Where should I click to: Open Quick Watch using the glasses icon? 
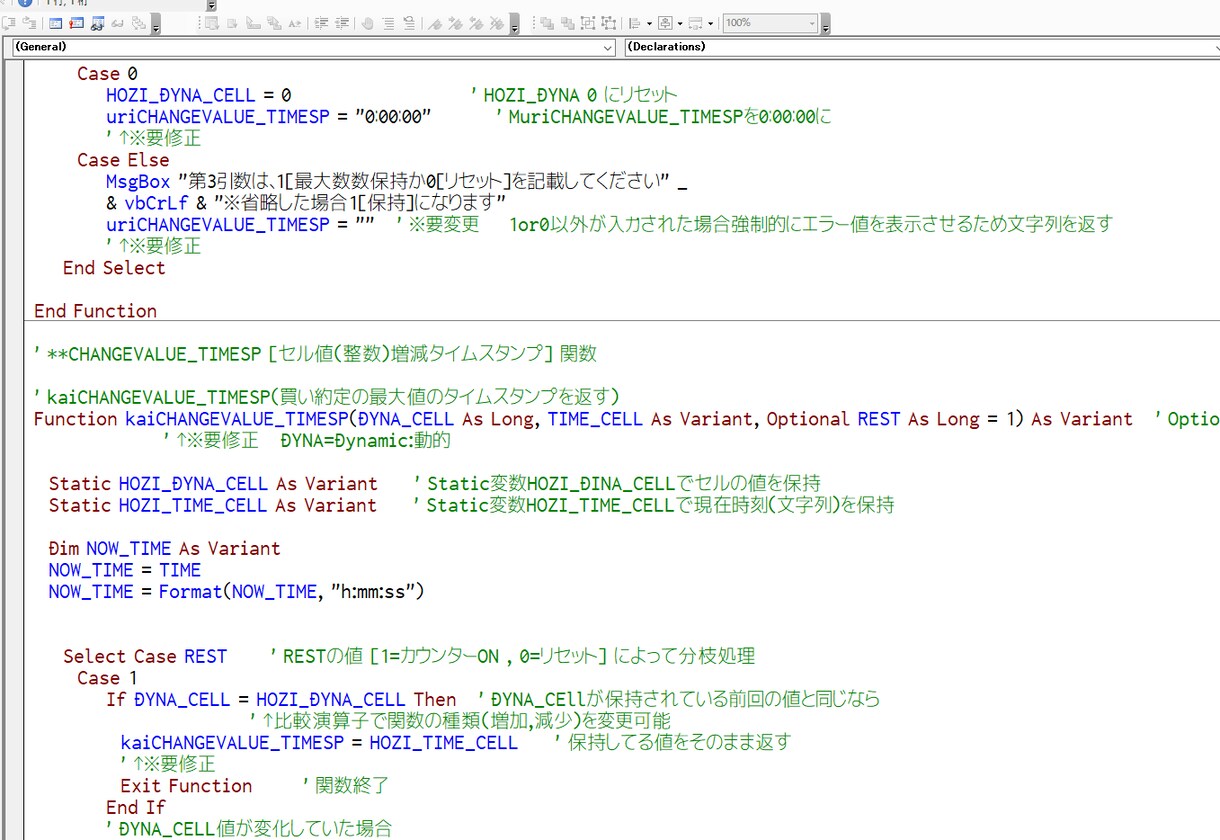[117, 22]
